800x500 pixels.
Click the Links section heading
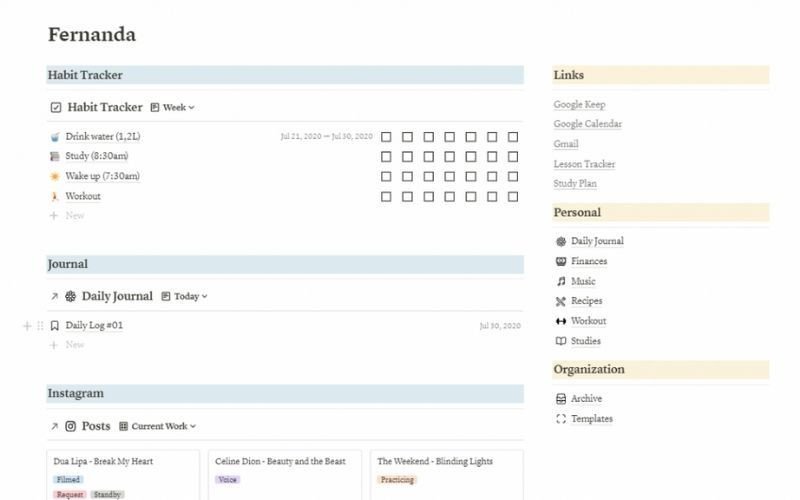(568, 75)
